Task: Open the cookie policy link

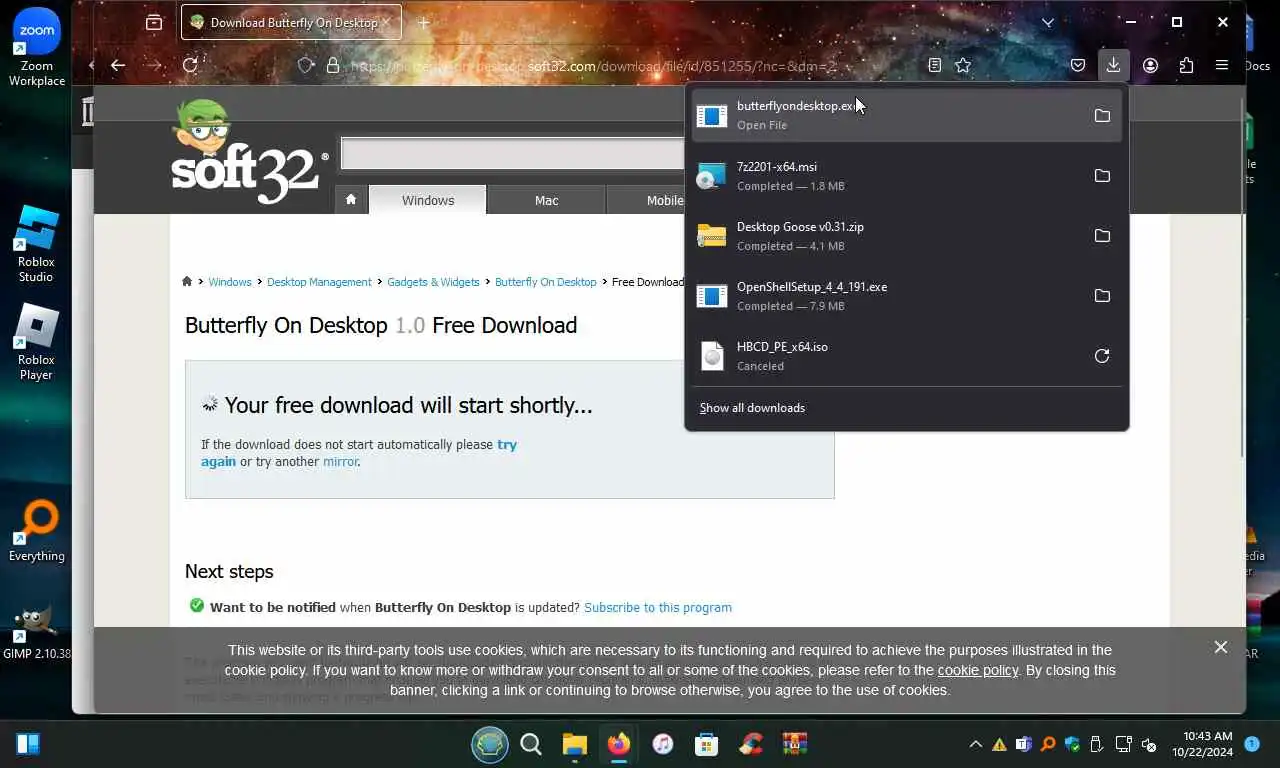Action: (978, 670)
